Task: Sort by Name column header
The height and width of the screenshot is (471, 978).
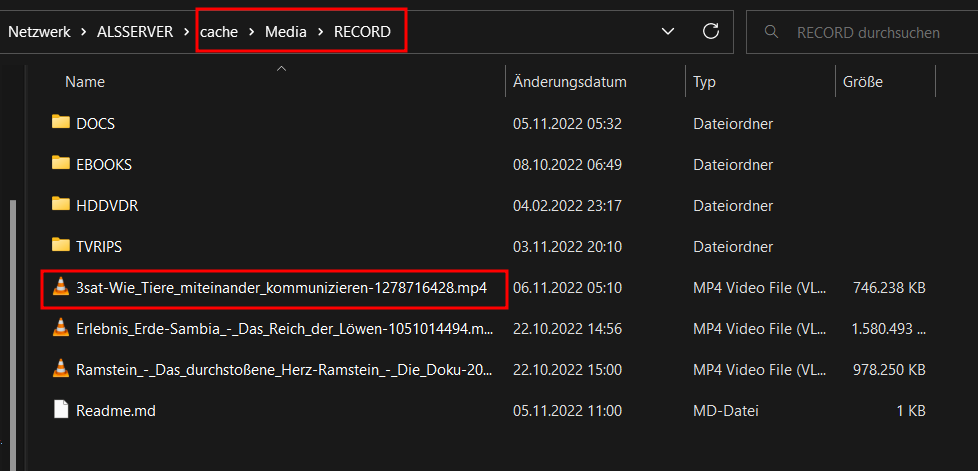Action: coord(85,82)
